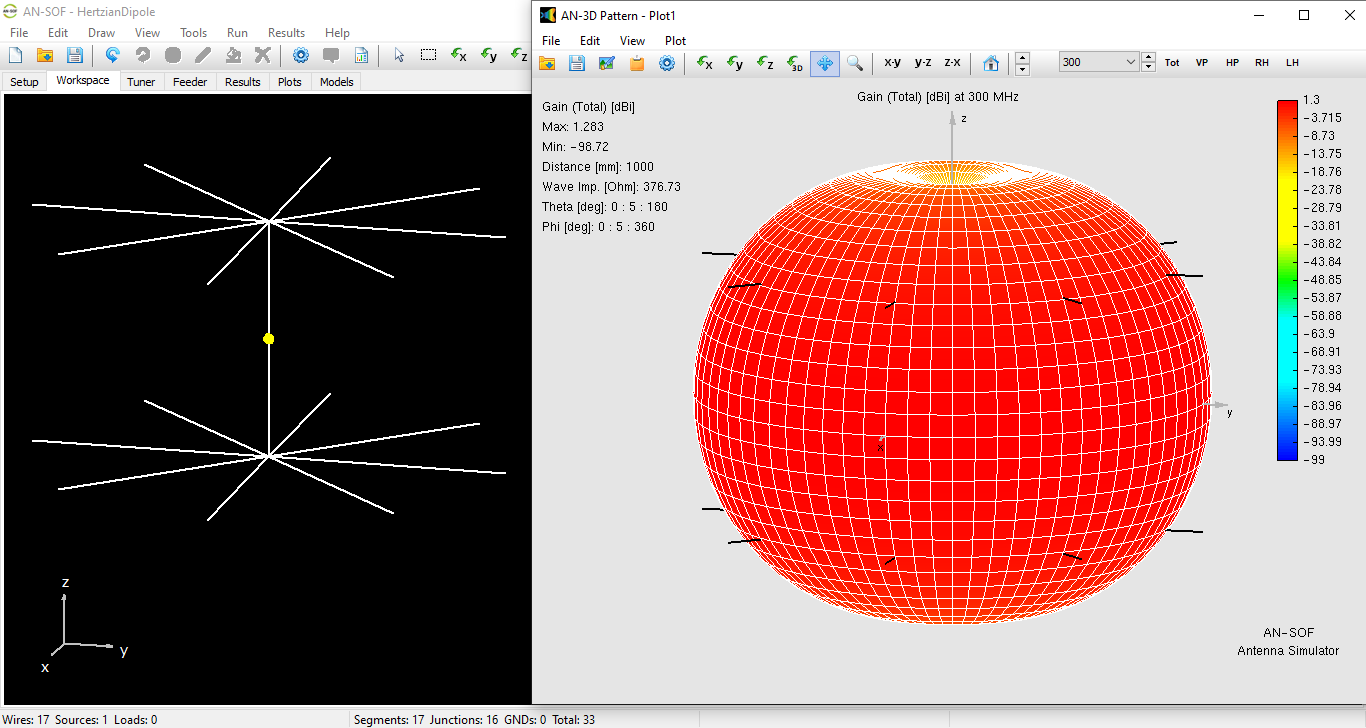The height and width of the screenshot is (728, 1366).
Task: Click frequency stepper up arrow beside dropdown
Action: pos(1149,57)
